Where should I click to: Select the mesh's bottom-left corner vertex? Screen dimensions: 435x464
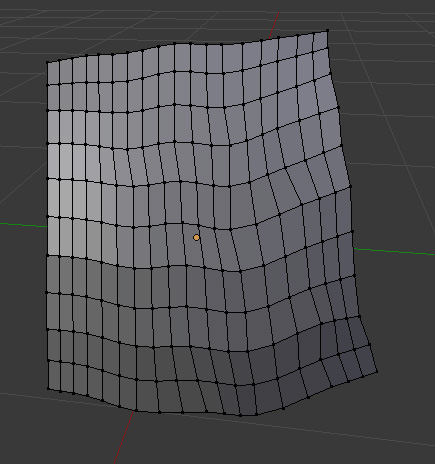tap(48, 389)
